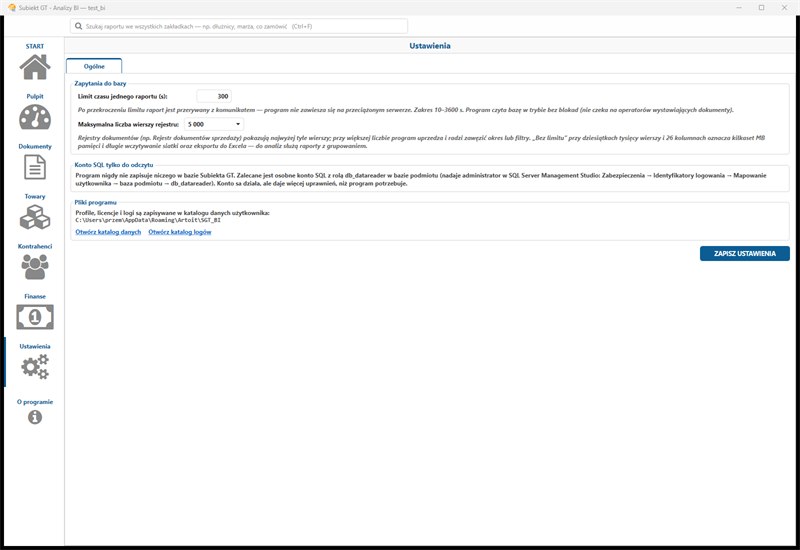Open the Kontrahenci people icon
The image size is (800, 550).
pyautogui.click(x=35, y=267)
